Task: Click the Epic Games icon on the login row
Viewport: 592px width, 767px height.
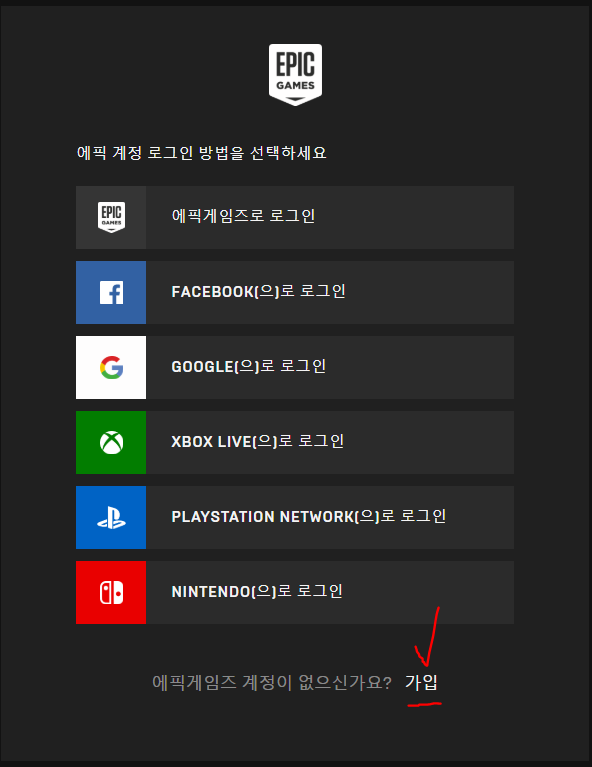Action: pyautogui.click(x=111, y=217)
